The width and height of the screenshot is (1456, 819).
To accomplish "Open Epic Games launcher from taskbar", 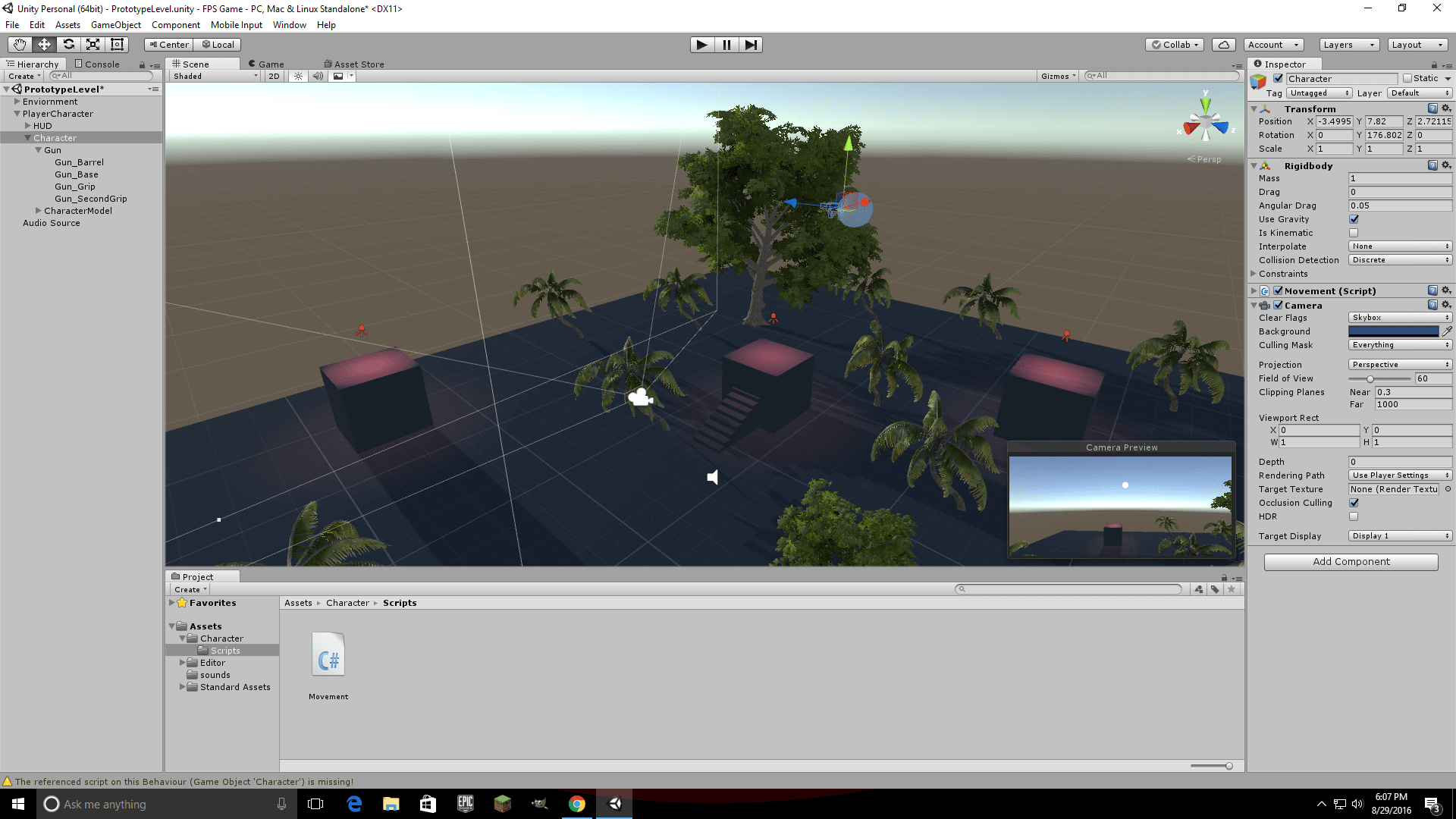I will (465, 804).
